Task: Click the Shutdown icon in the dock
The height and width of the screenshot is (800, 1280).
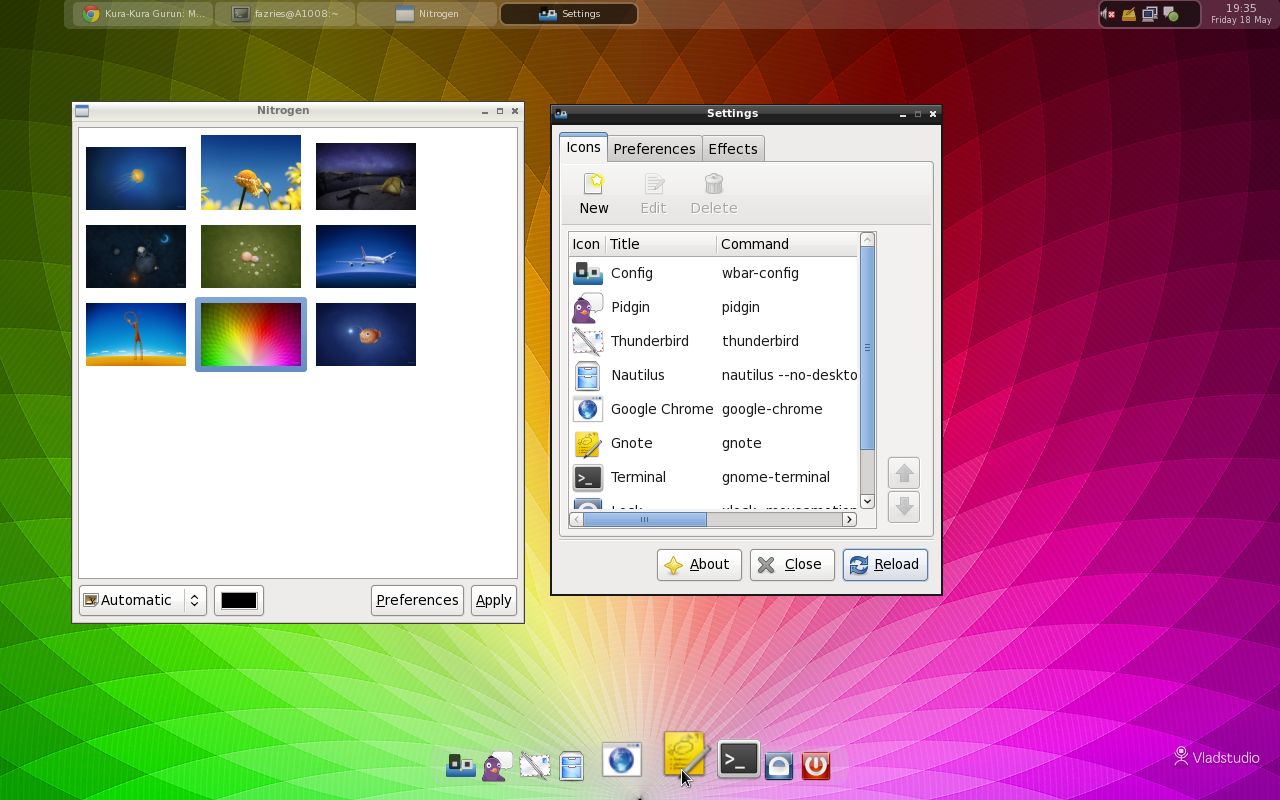Action: point(815,764)
